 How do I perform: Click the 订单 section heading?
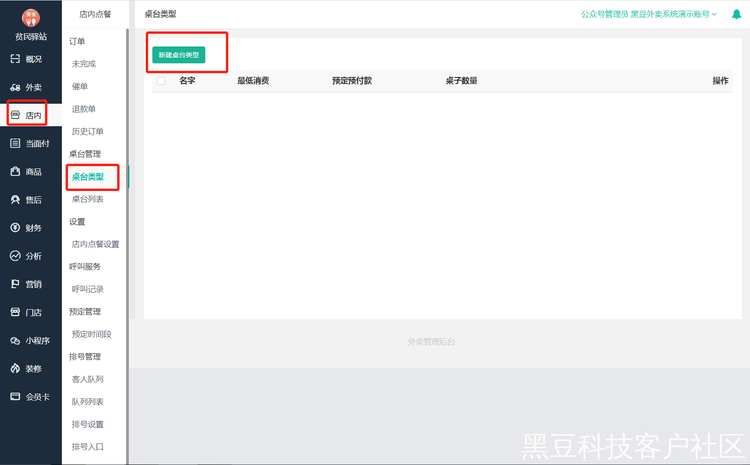point(77,41)
